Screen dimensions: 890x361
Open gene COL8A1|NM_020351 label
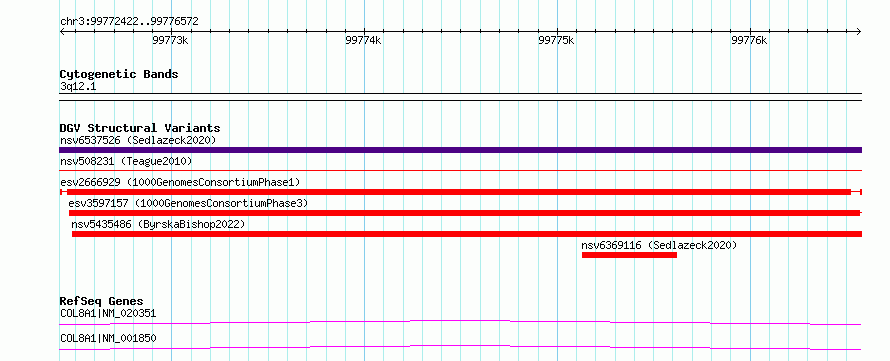click(108, 313)
